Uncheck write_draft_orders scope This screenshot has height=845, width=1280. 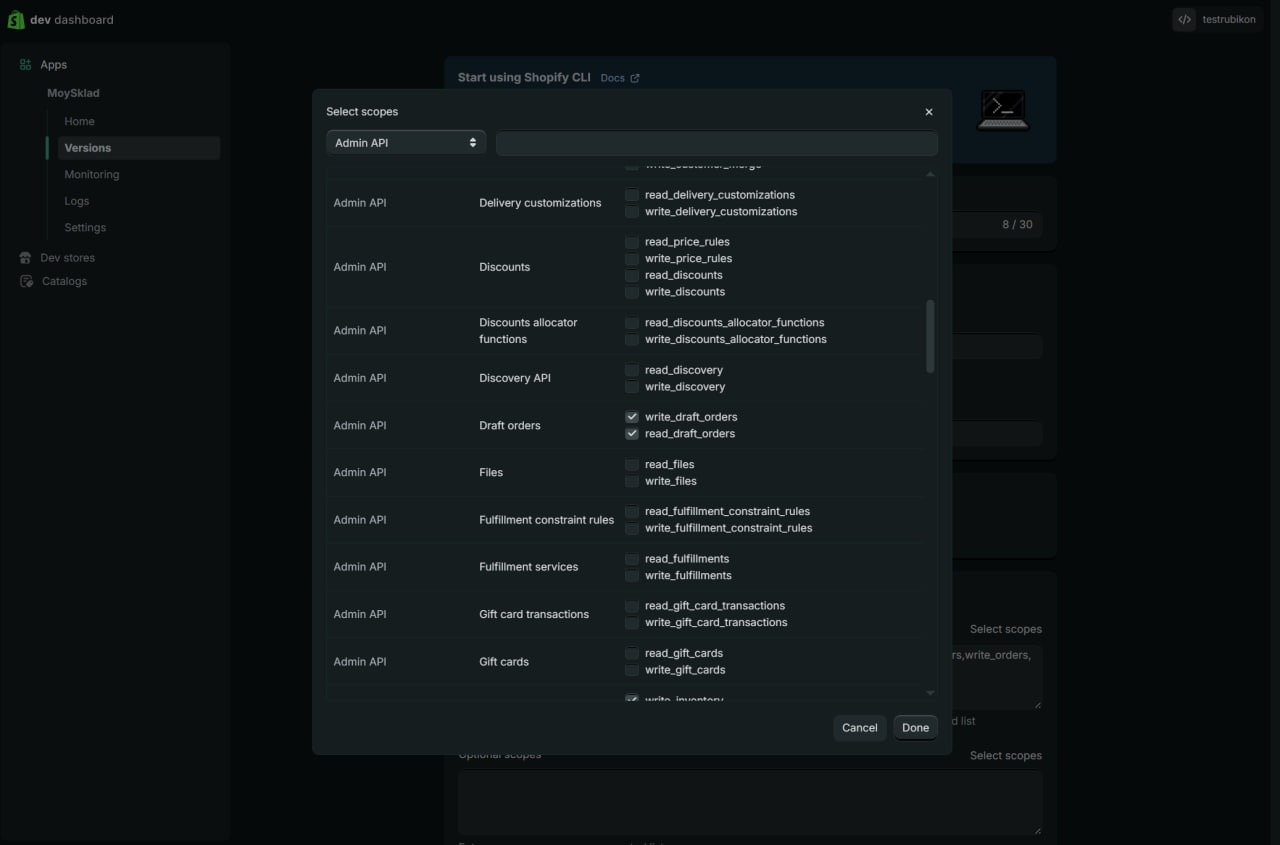coord(632,417)
